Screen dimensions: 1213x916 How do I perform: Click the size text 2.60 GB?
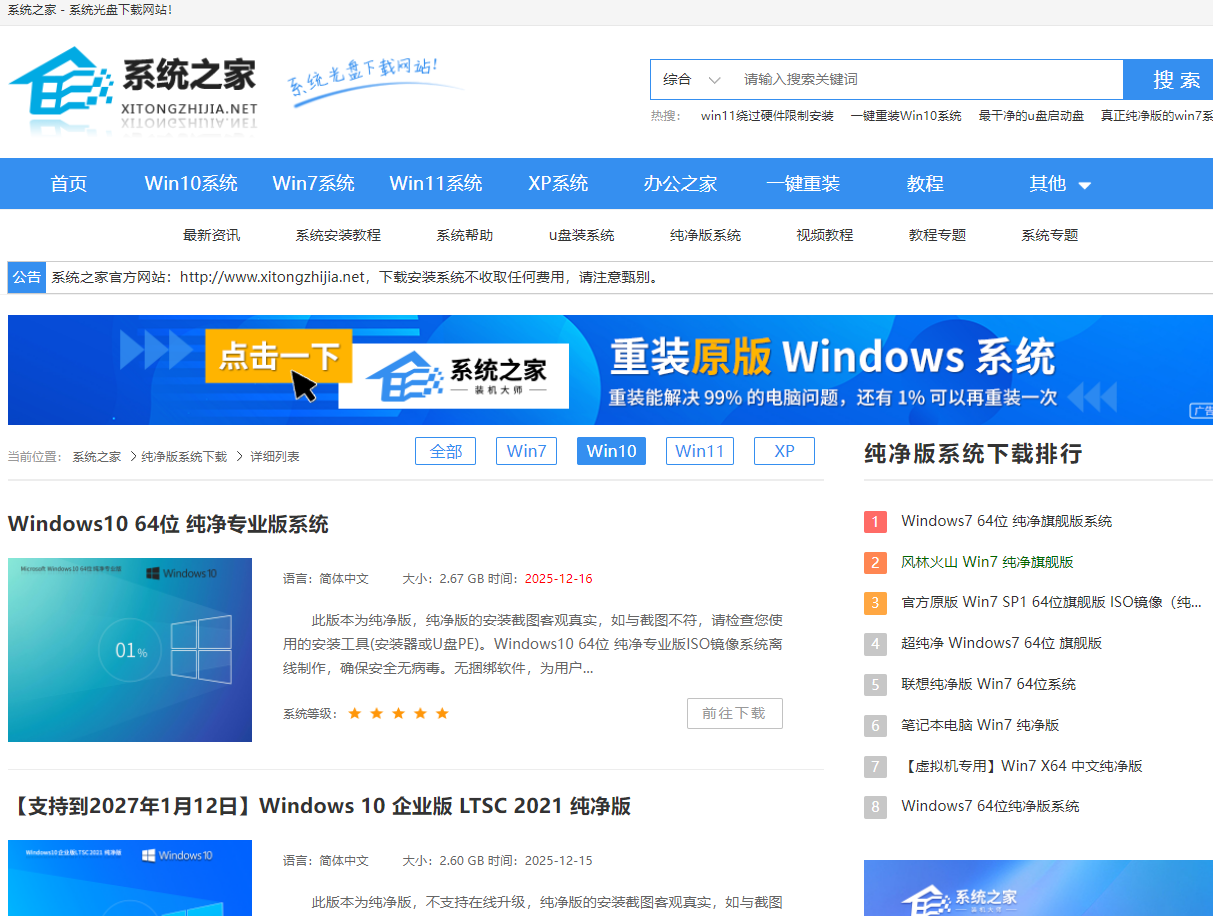462,861
